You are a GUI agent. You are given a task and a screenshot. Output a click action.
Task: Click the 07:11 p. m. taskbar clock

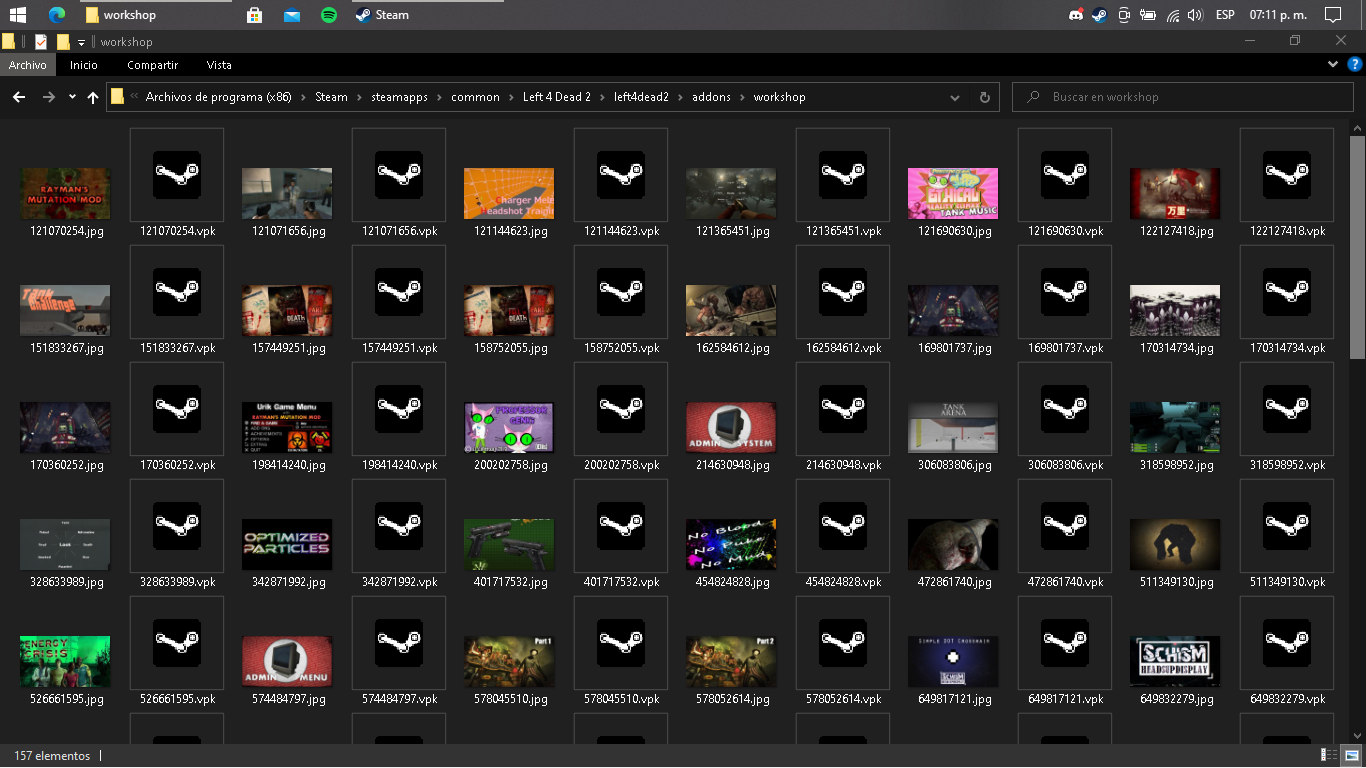[x=1276, y=15]
